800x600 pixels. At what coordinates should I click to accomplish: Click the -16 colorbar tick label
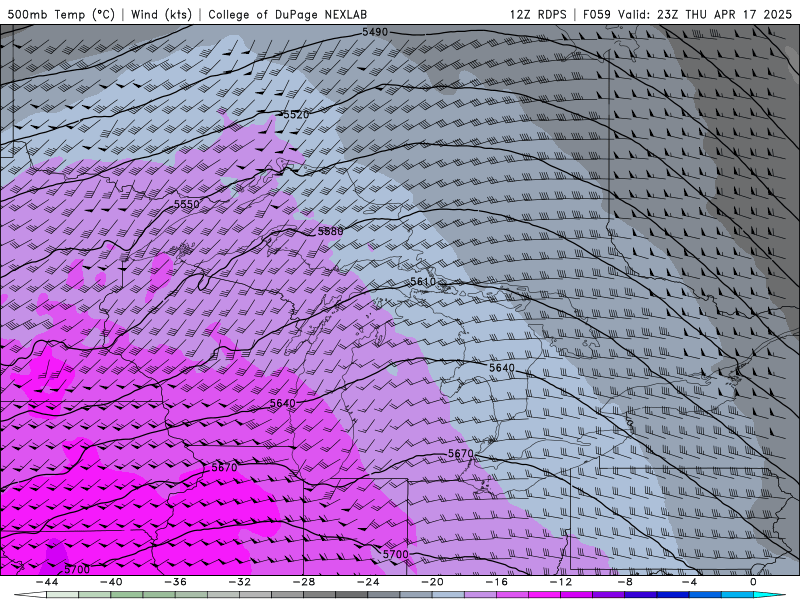496,582
